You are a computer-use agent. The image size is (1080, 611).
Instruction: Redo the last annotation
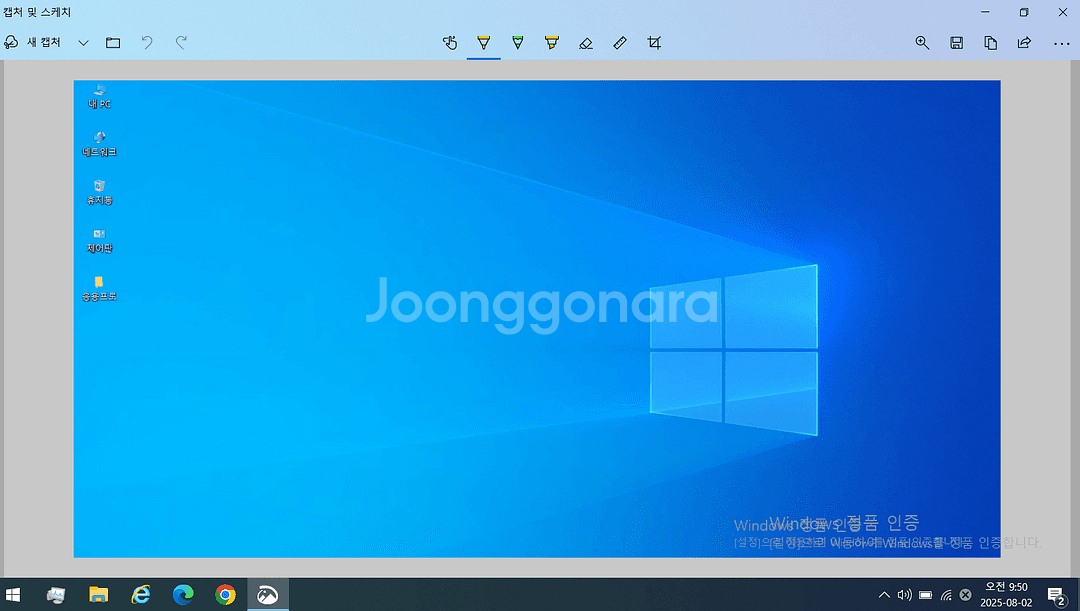[x=181, y=43]
